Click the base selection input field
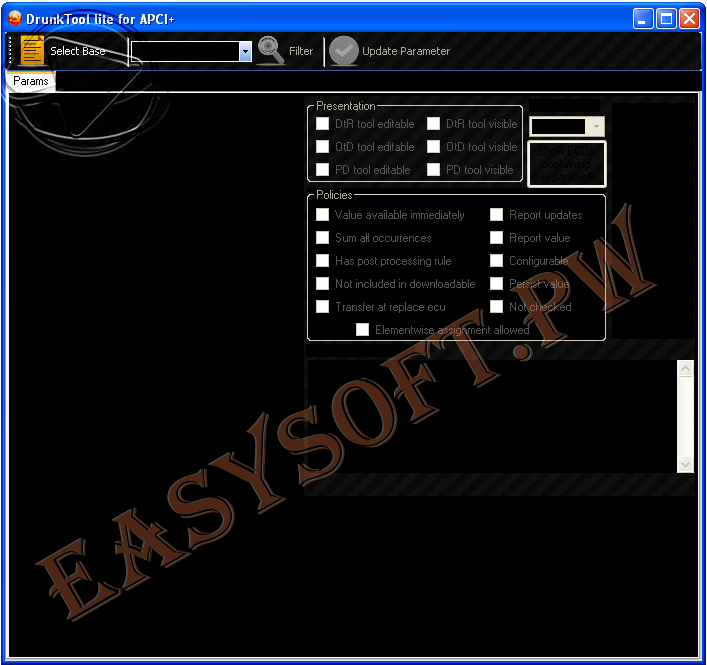 click(x=185, y=51)
